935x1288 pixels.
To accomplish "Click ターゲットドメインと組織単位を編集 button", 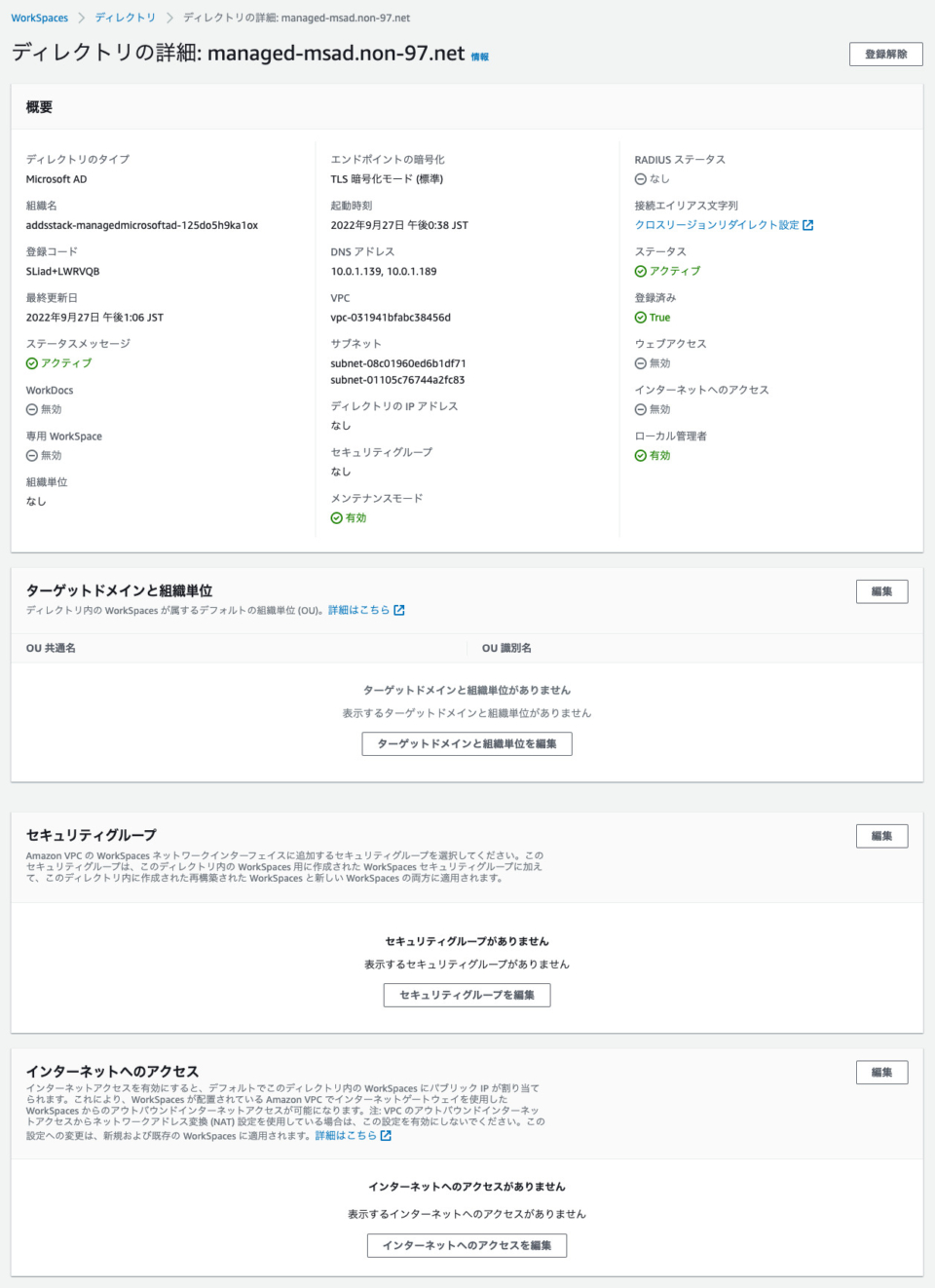I will coord(467,743).
